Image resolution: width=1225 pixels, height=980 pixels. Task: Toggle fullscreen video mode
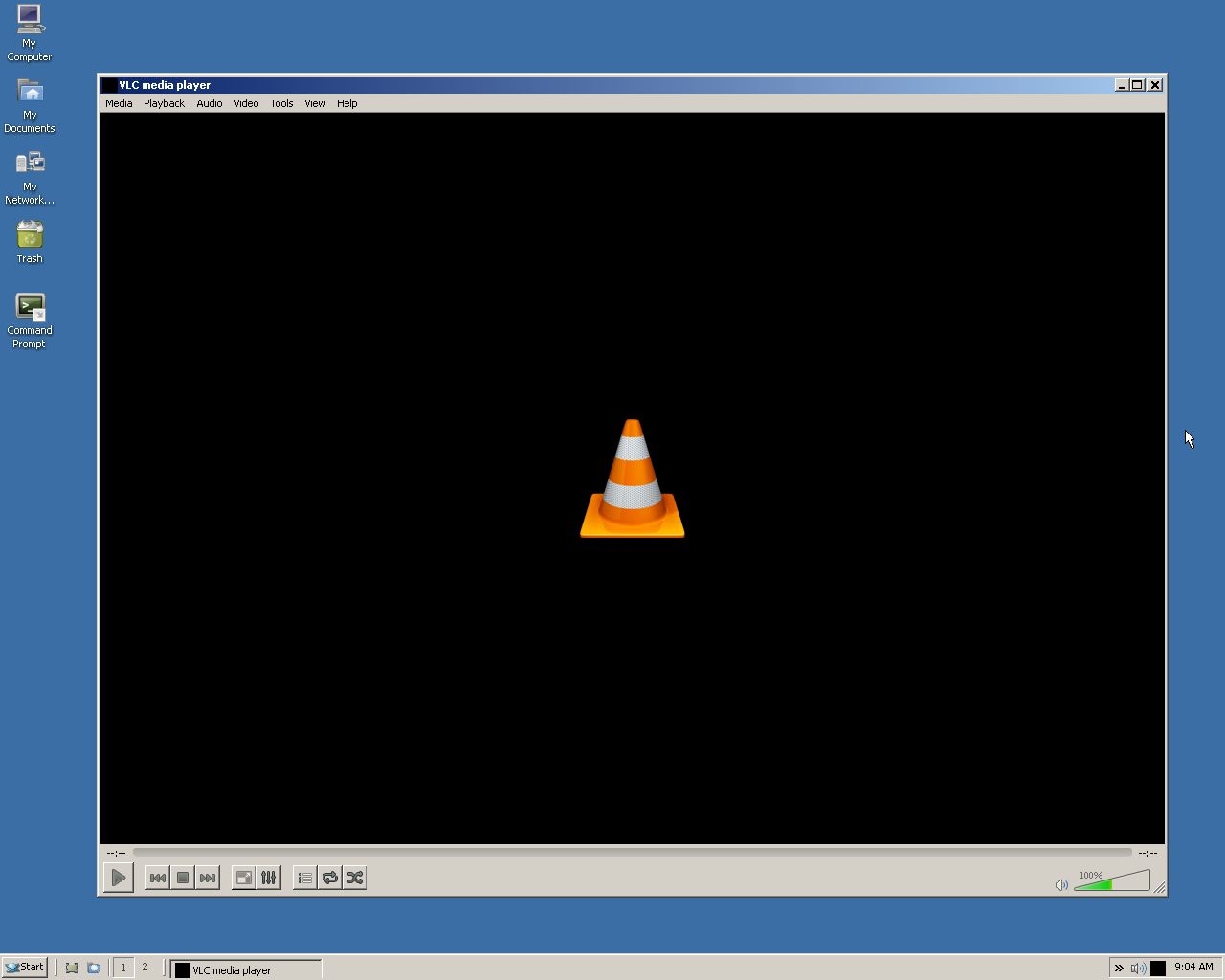(x=244, y=877)
